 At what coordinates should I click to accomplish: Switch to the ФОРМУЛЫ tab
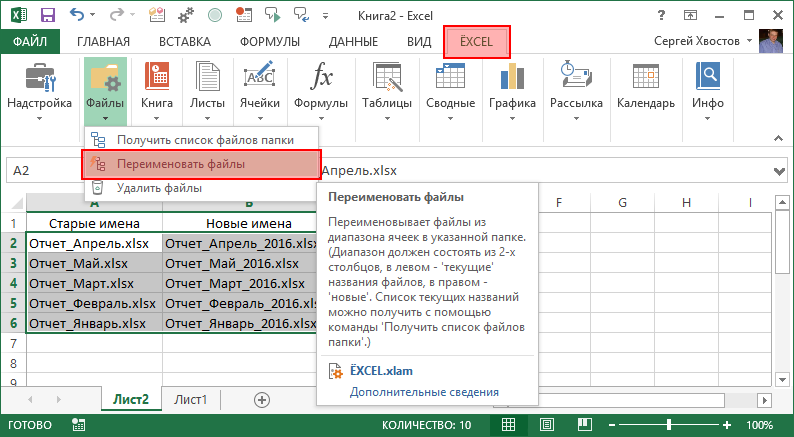269,42
